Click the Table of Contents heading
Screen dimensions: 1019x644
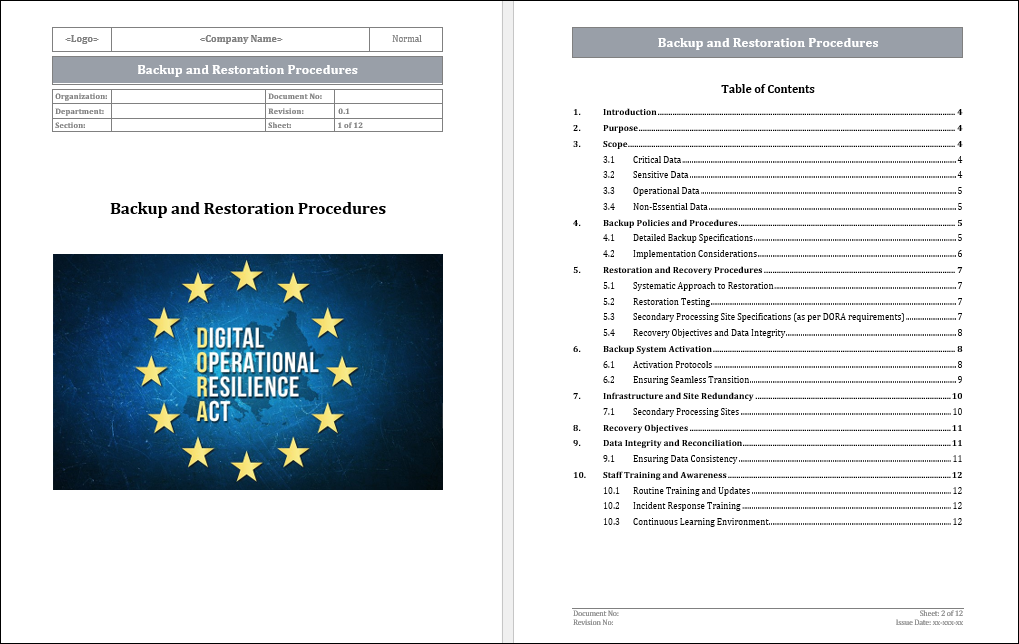[767, 89]
